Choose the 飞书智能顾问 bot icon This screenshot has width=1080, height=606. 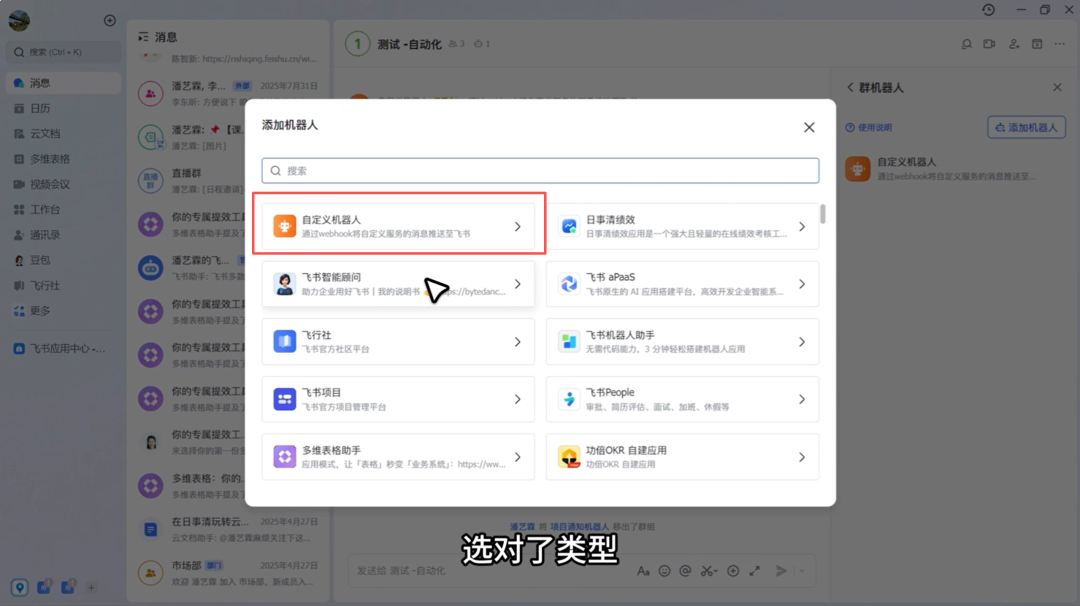[x=284, y=284]
